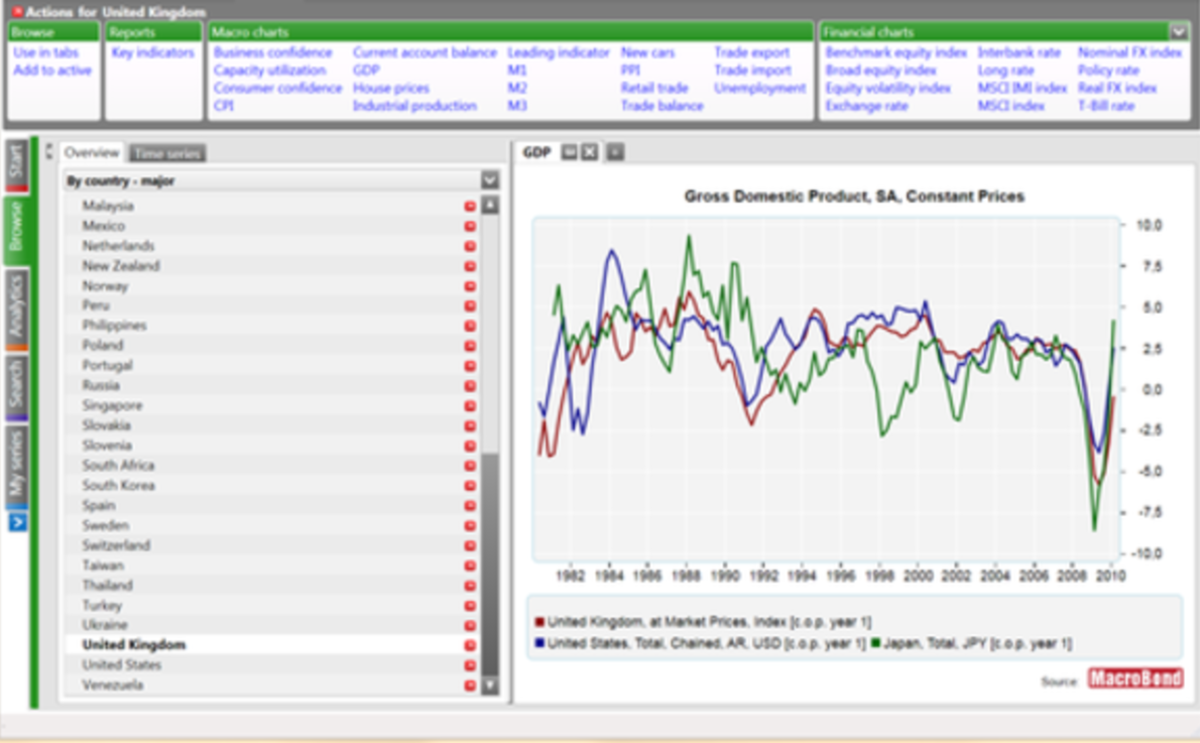Switch to the Time series tab
The image size is (1200, 743).
click(167, 154)
